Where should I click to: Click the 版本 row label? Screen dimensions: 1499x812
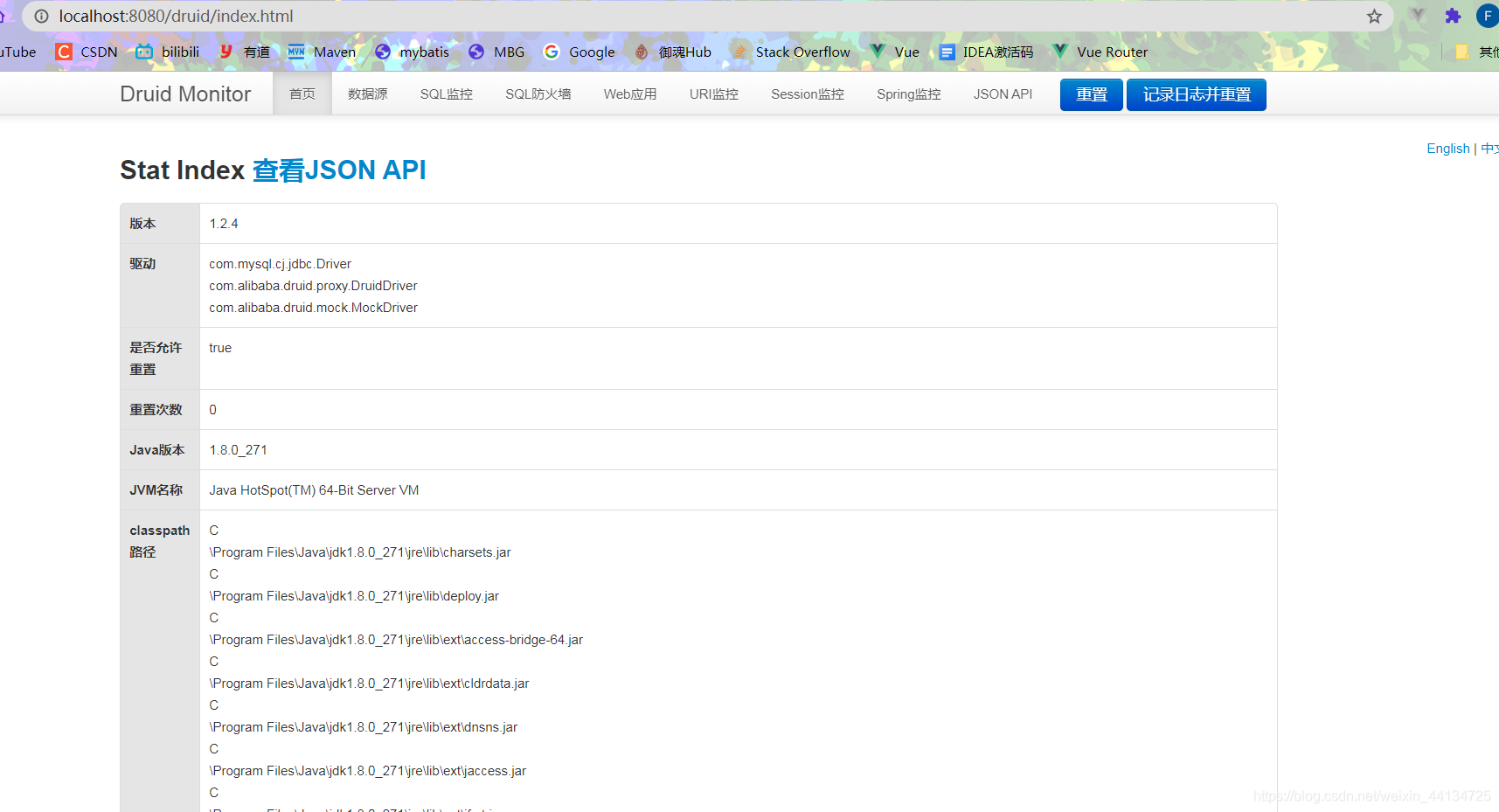click(142, 224)
